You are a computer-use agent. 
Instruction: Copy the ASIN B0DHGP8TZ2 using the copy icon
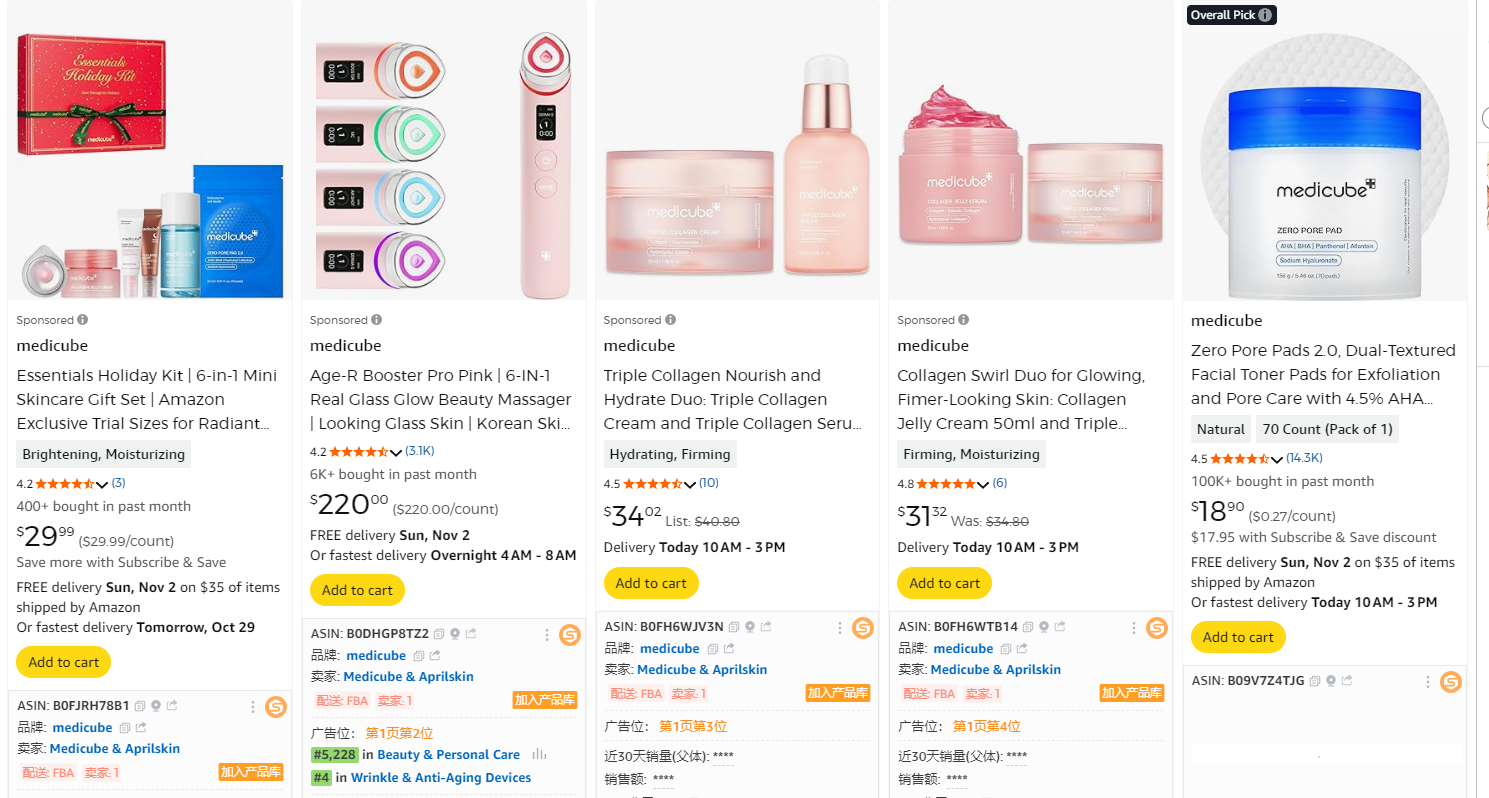pyautogui.click(x=437, y=634)
